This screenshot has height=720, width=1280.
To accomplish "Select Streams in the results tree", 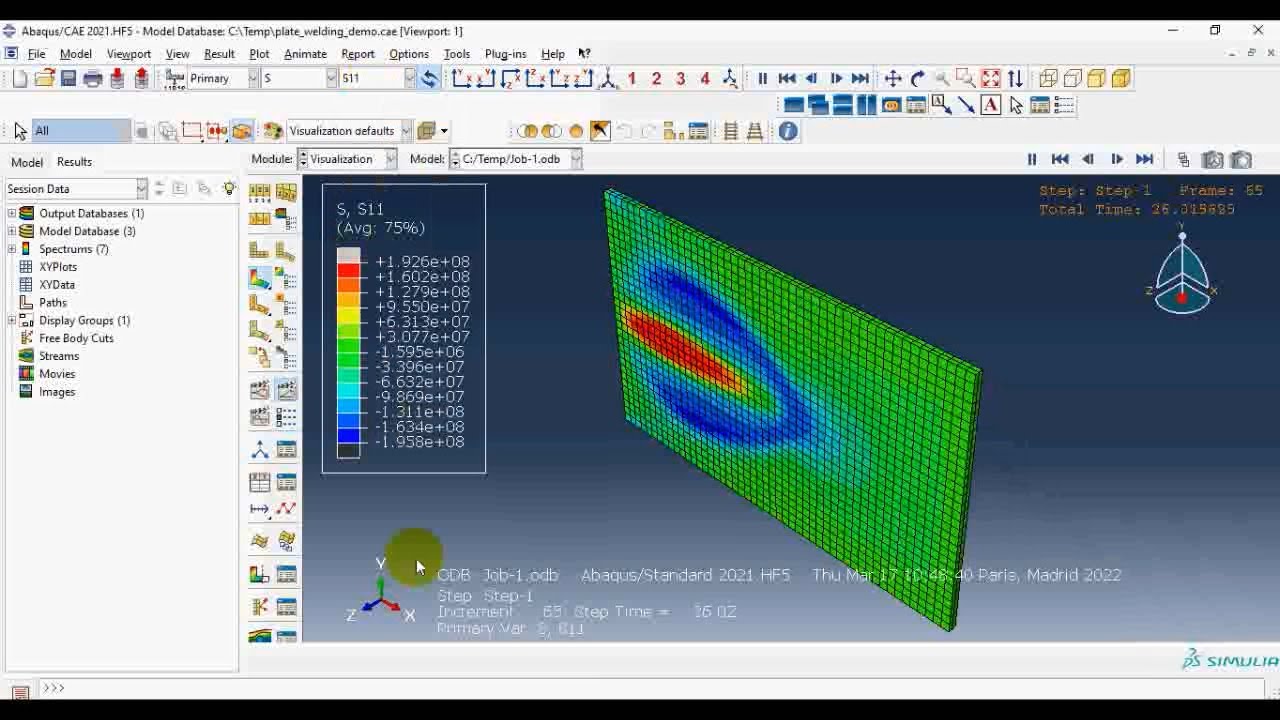I will 59,356.
